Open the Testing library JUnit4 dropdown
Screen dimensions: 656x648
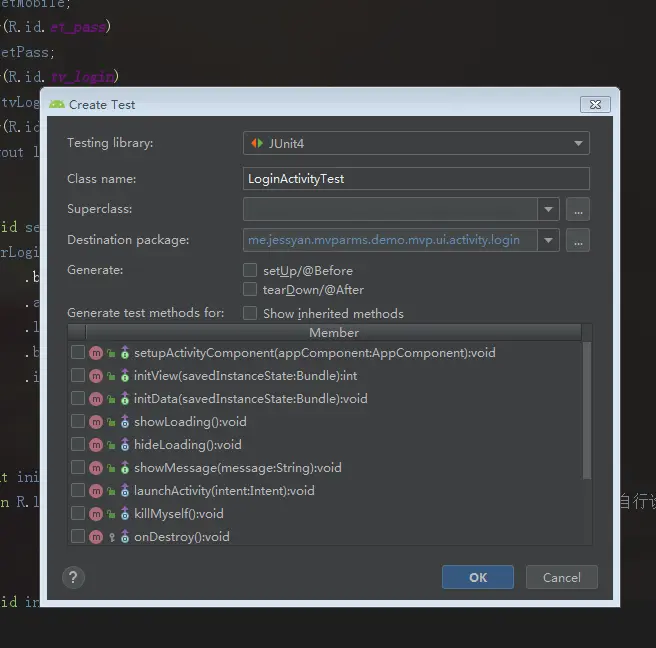point(416,143)
